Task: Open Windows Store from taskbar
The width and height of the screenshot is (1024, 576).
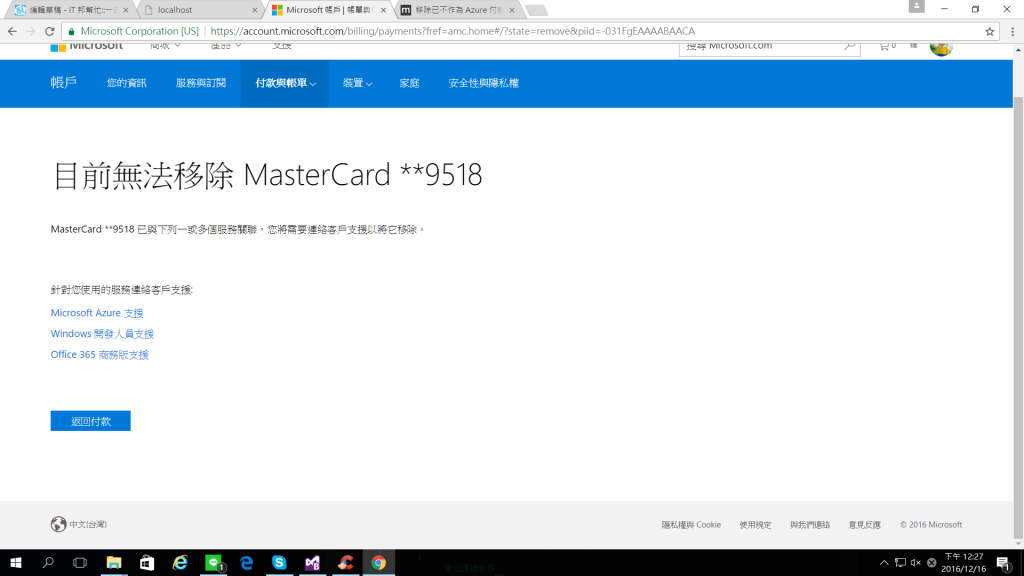Action: pyautogui.click(x=147, y=562)
